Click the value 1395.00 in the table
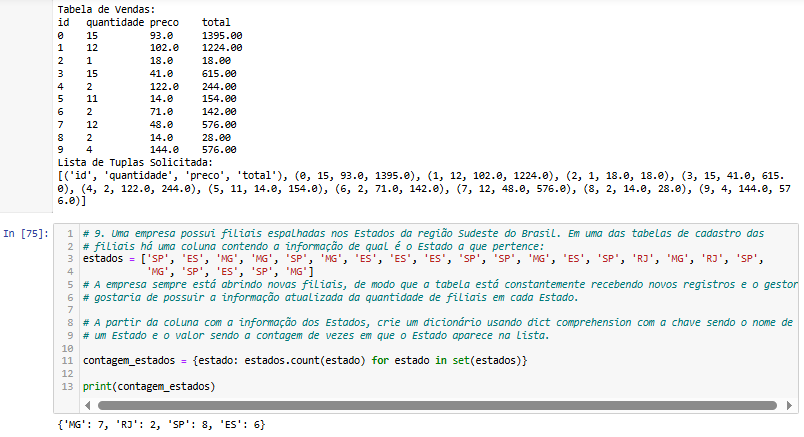 (x=222, y=35)
